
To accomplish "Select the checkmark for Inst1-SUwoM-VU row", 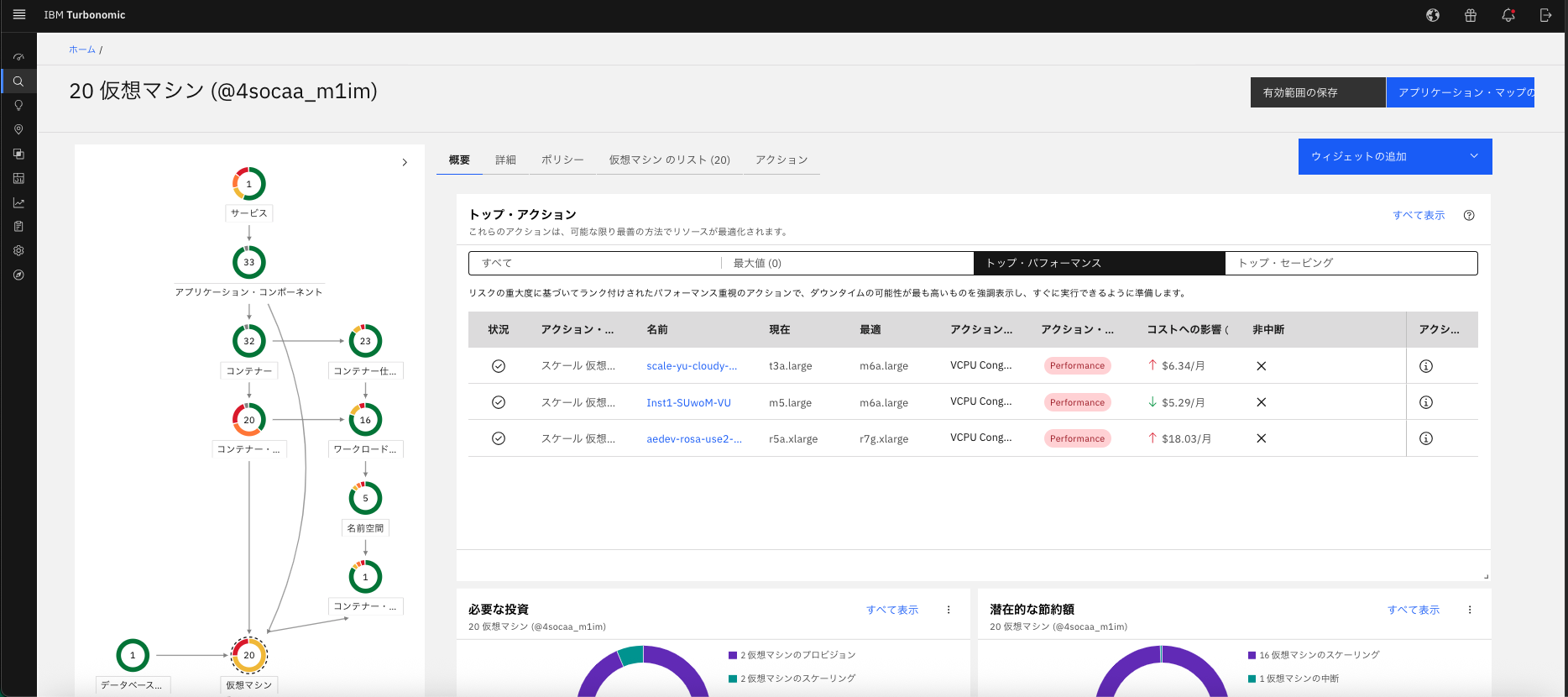I will click(x=499, y=402).
